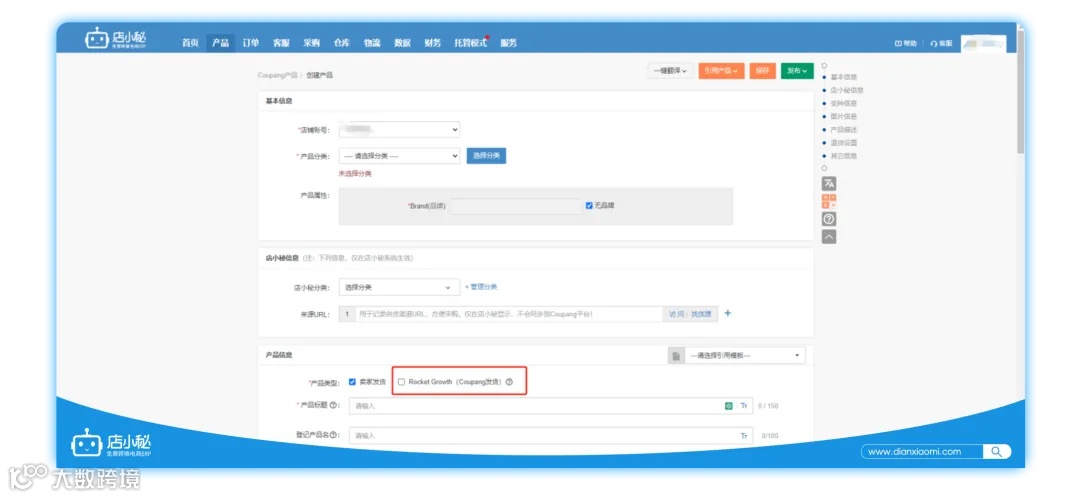Viewport: 1080px width, 498px height.
Task: Open the user account avatar at top right
Action: pyautogui.click(x=984, y=43)
